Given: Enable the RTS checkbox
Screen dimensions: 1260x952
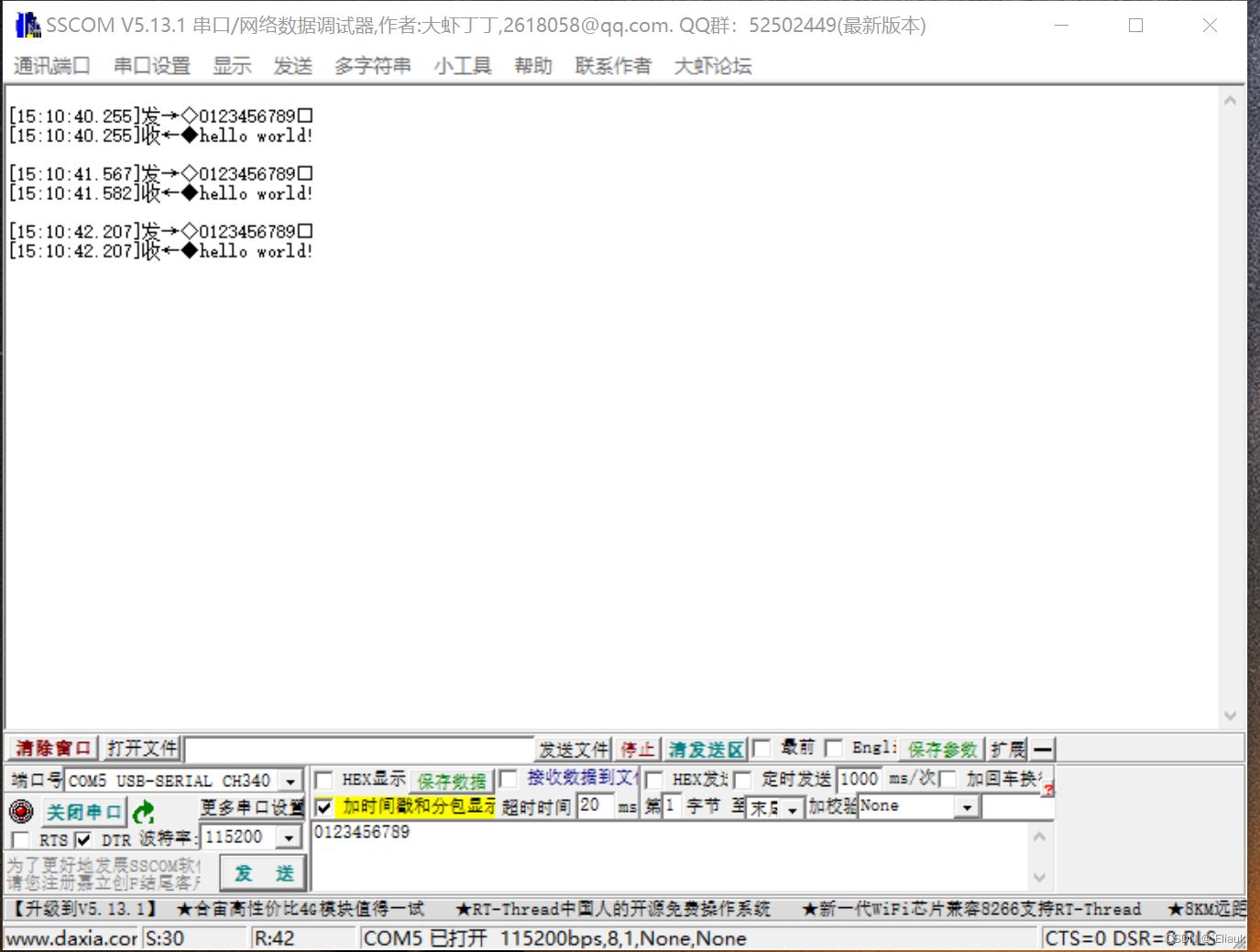Looking at the screenshot, I should pyautogui.click(x=20, y=839).
